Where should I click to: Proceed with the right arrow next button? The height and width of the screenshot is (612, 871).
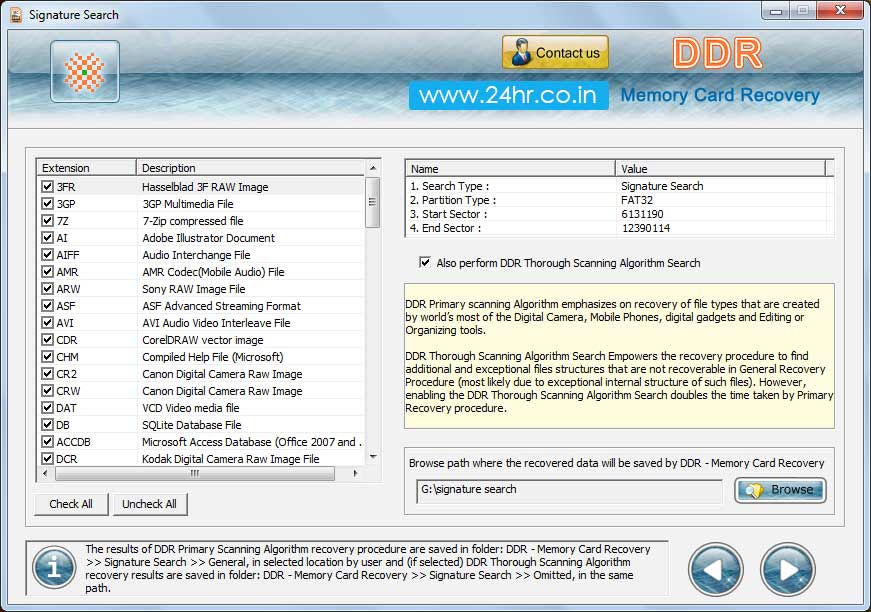(x=787, y=569)
